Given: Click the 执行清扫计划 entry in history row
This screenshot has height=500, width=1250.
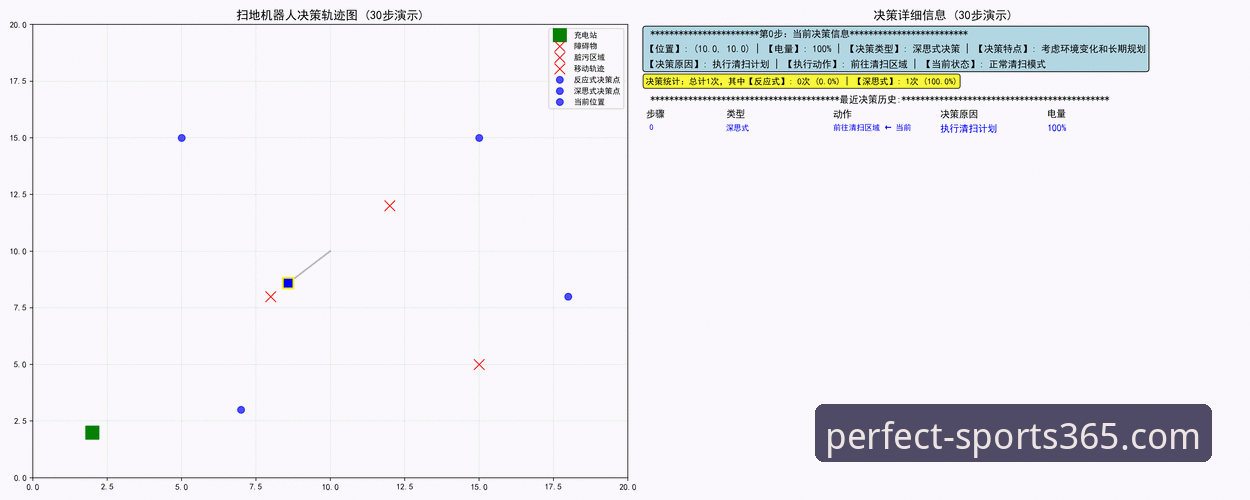Looking at the screenshot, I should 968,128.
